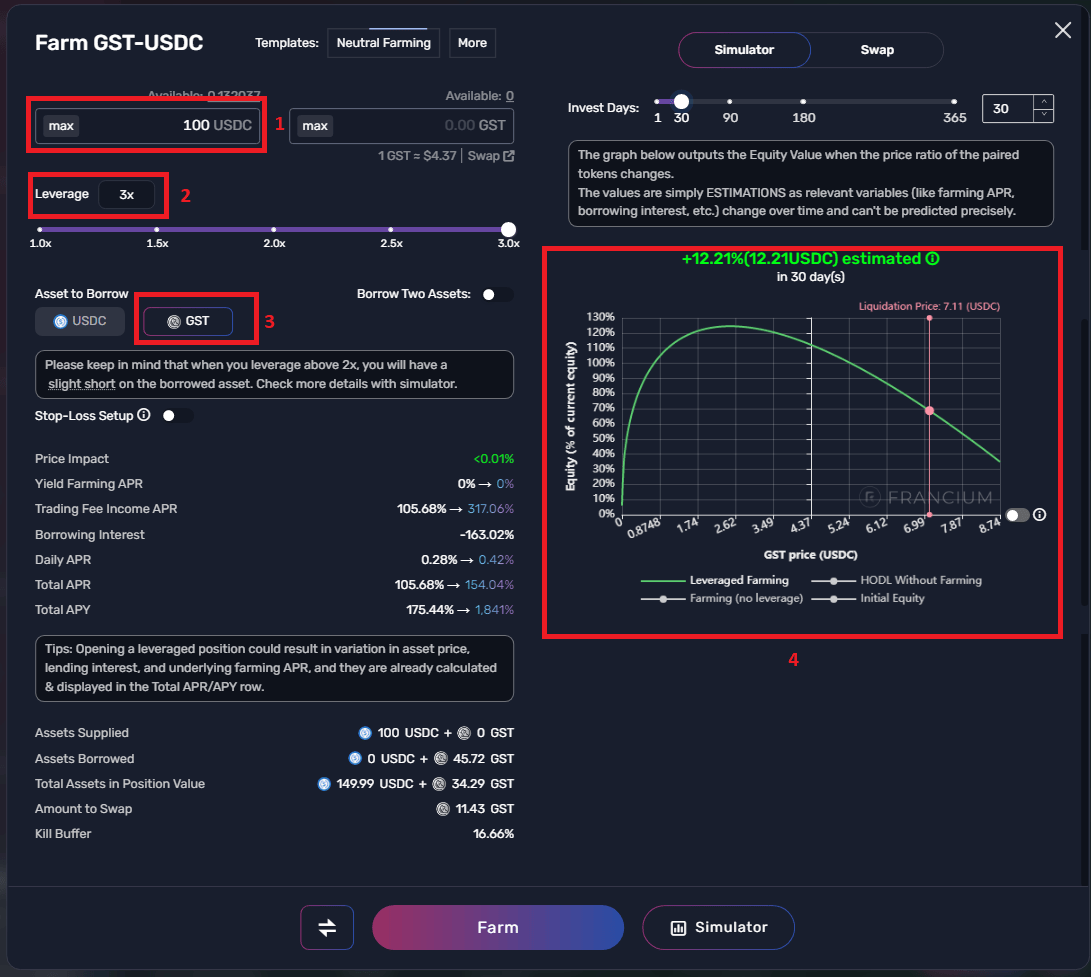Select USDC as the asset to borrow
1091x977 pixels.
pos(79,321)
